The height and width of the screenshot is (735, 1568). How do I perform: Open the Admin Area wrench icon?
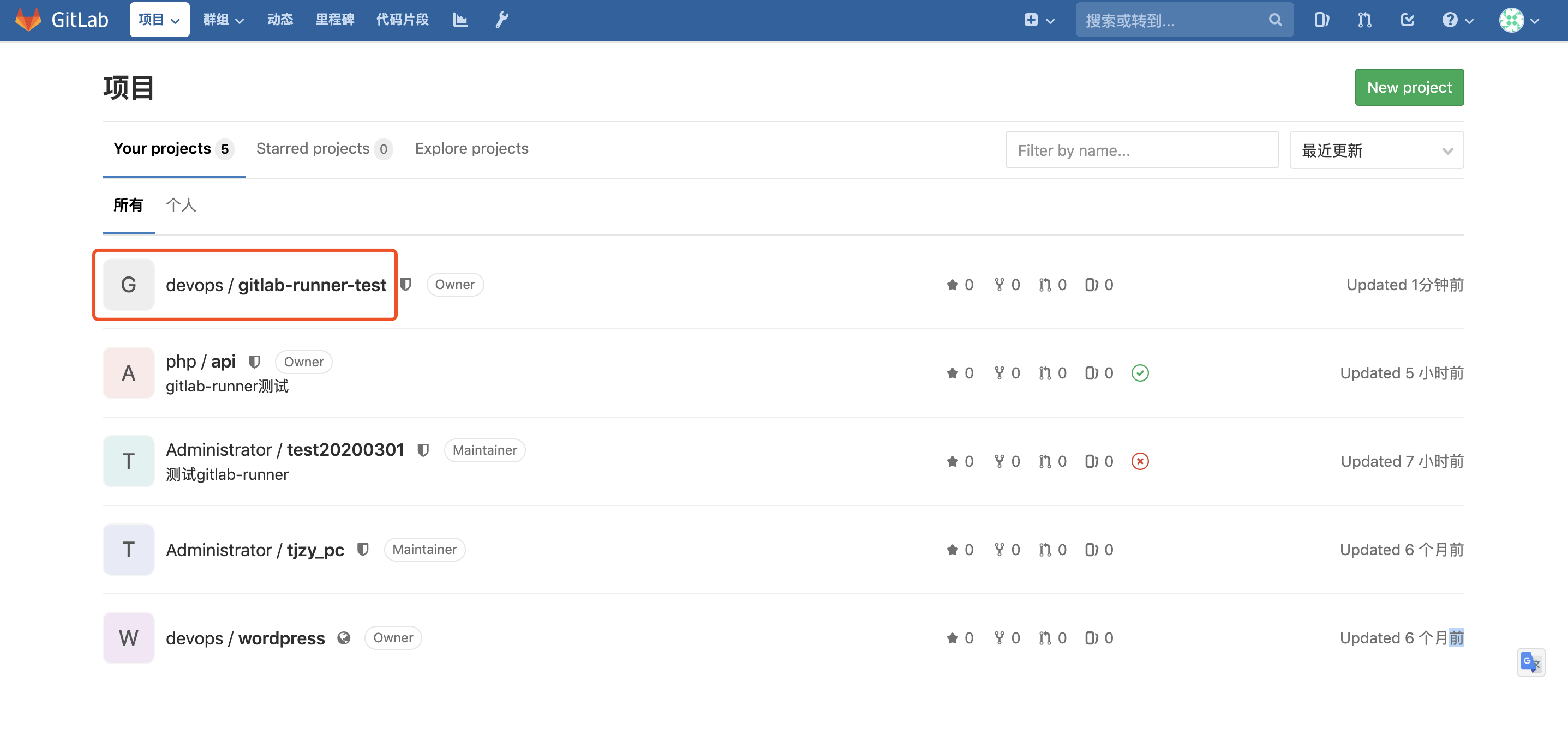tap(501, 20)
